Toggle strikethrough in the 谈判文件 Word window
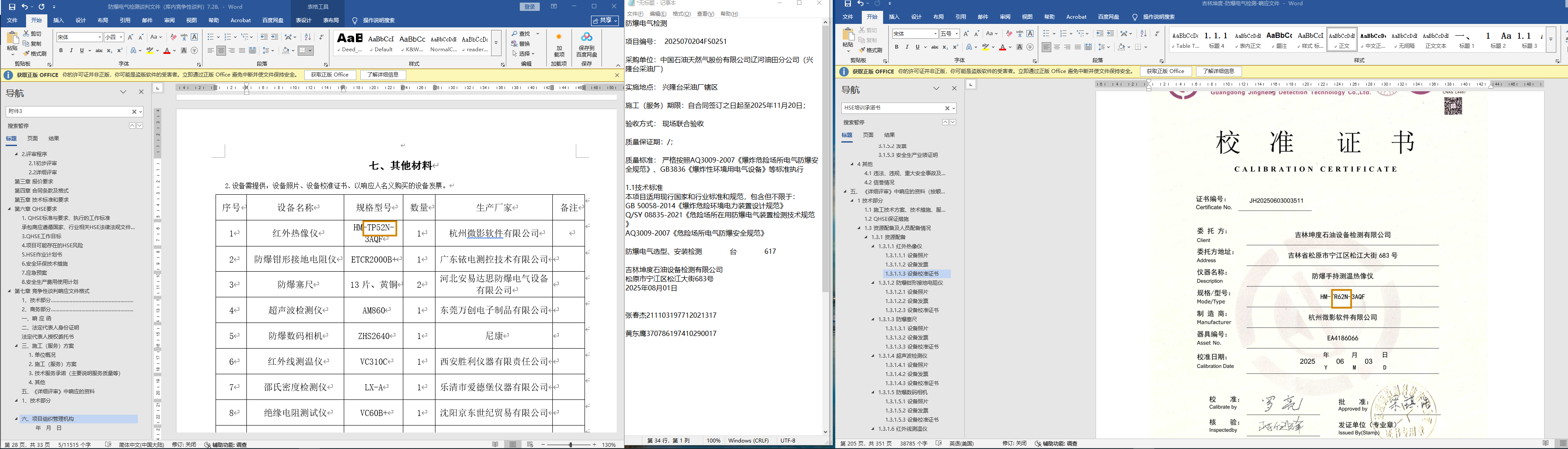 pyautogui.click(x=99, y=50)
